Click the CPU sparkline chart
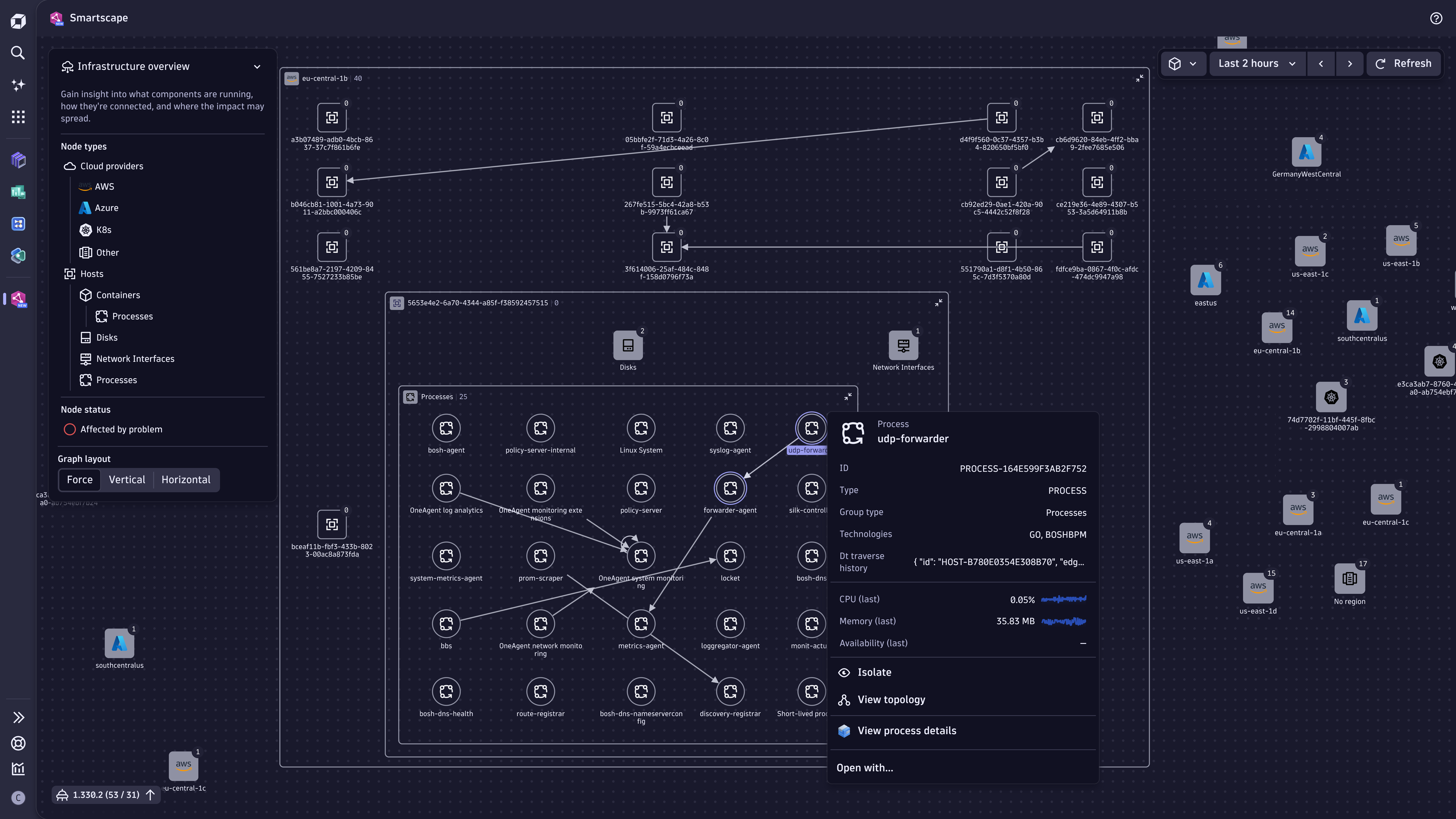Viewport: 1456px width, 819px height. click(1063, 599)
